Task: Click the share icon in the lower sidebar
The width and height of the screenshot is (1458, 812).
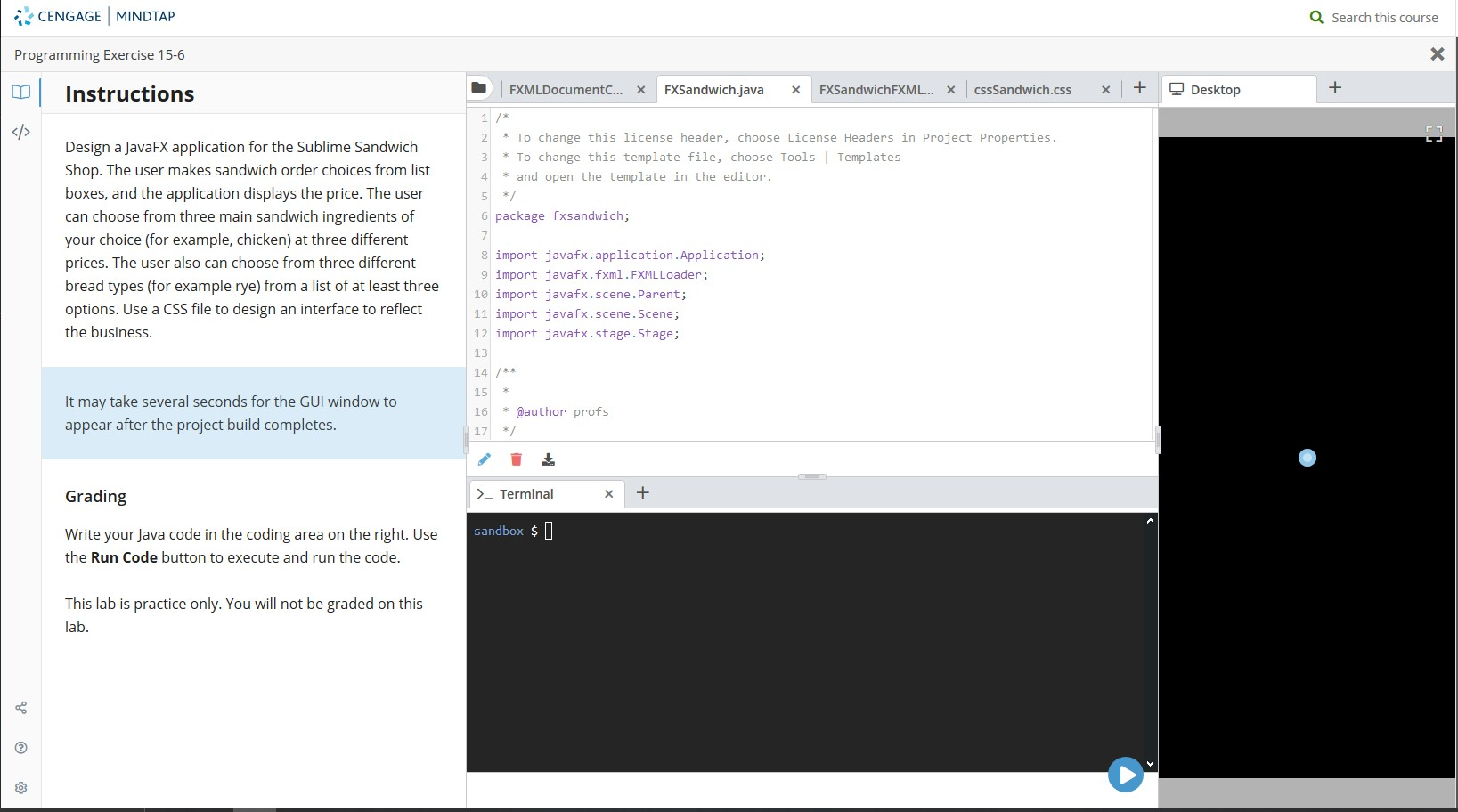Action: pyautogui.click(x=20, y=708)
